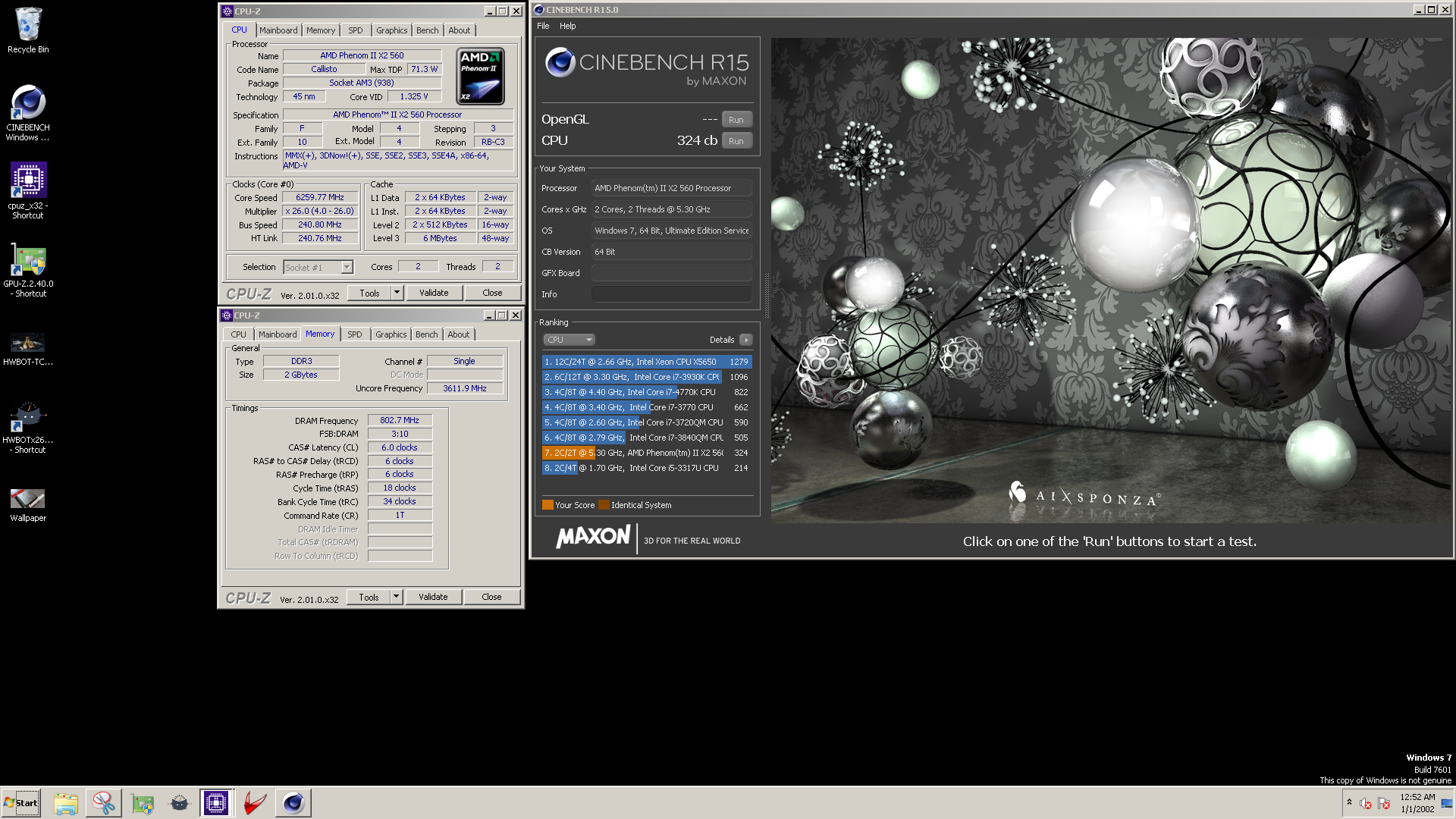
Task: Click the Start button on the taskbar
Action: 21,803
